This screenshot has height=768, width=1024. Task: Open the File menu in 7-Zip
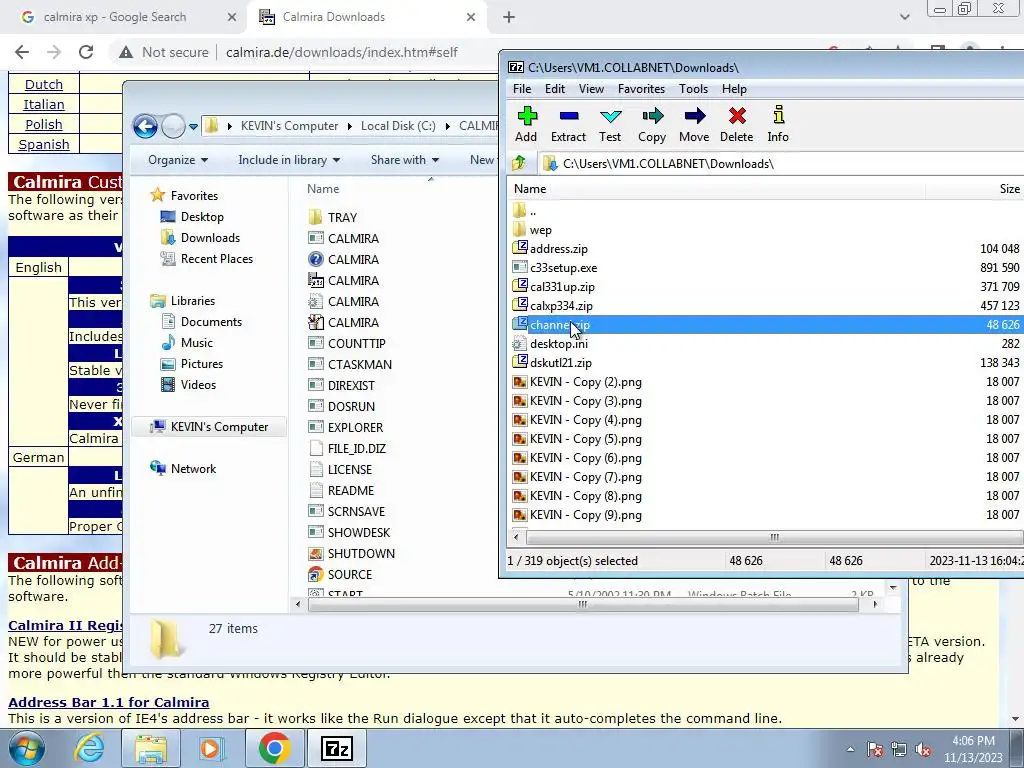pyautogui.click(x=522, y=89)
